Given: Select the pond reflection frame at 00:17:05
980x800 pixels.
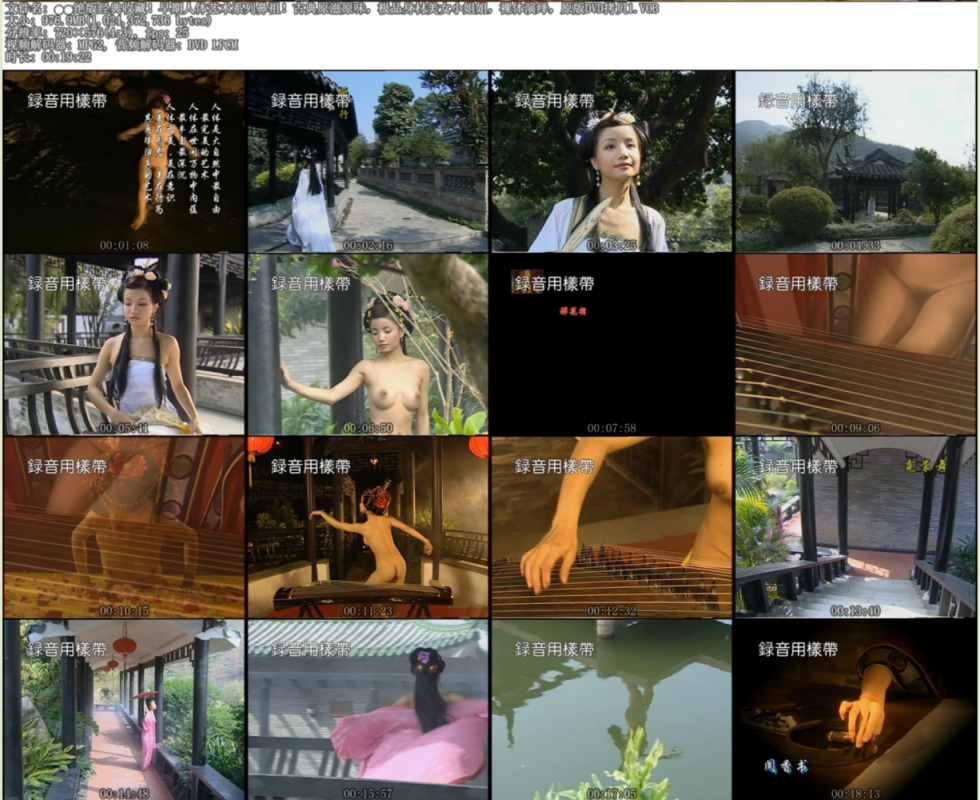Looking at the screenshot, I should coord(612,710).
